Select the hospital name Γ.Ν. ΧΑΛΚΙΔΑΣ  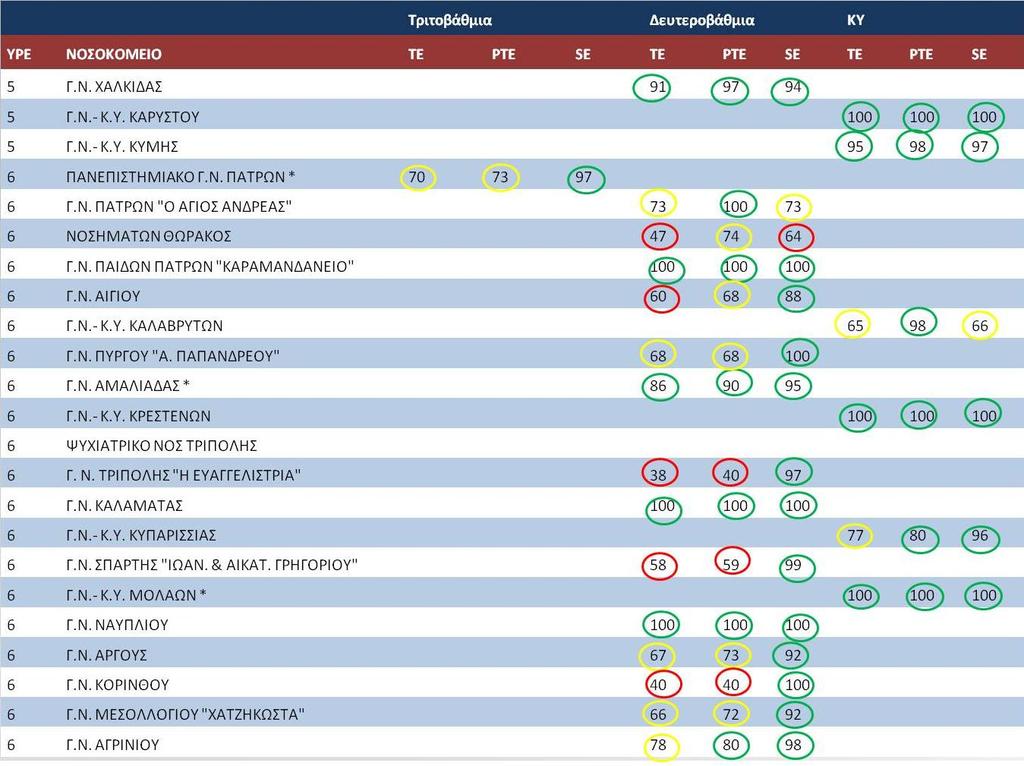coord(114,87)
